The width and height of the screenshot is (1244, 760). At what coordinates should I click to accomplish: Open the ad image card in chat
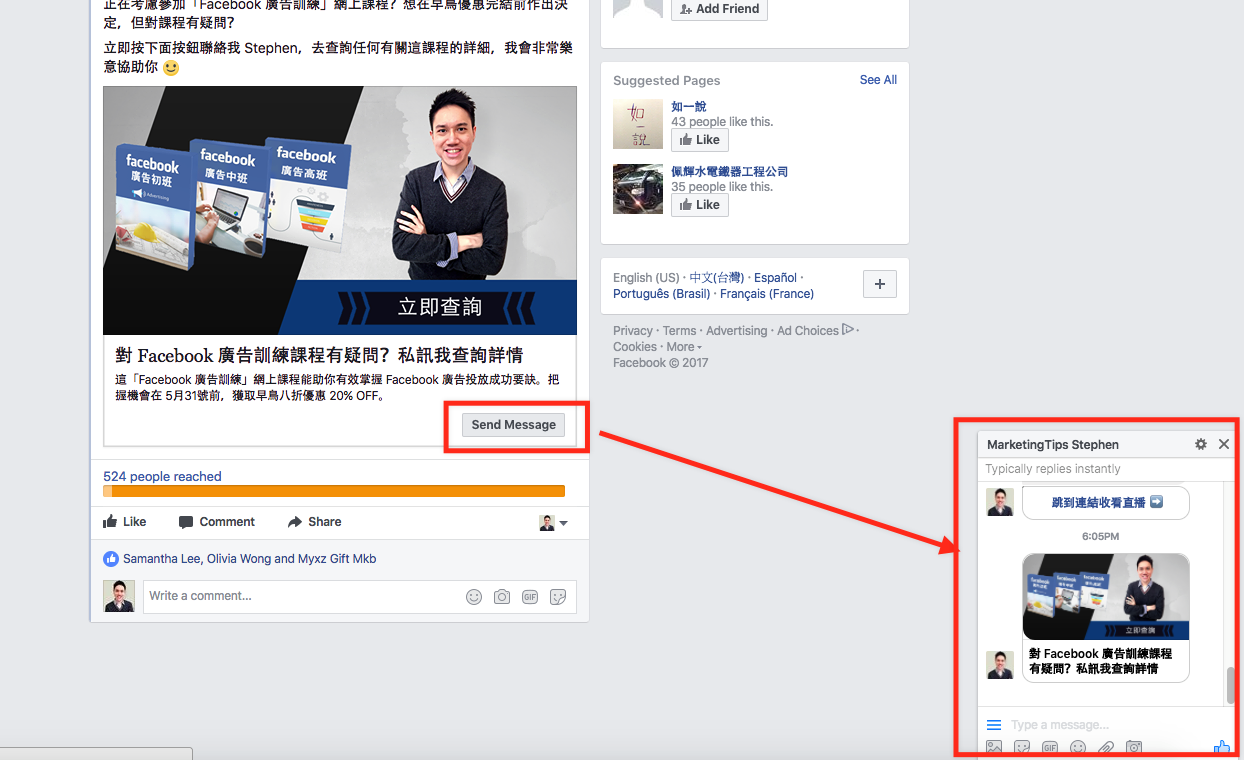click(x=1106, y=597)
